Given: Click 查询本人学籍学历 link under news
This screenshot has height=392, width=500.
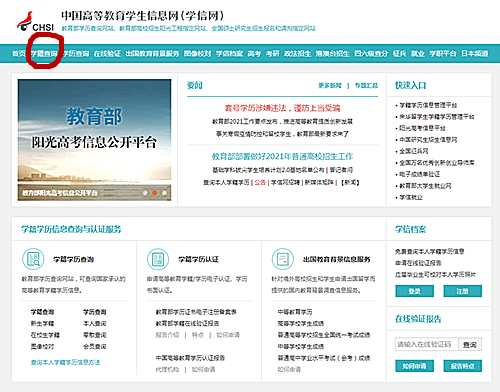Looking at the screenshot, I should pyautogui.click(x=226, y=182).
